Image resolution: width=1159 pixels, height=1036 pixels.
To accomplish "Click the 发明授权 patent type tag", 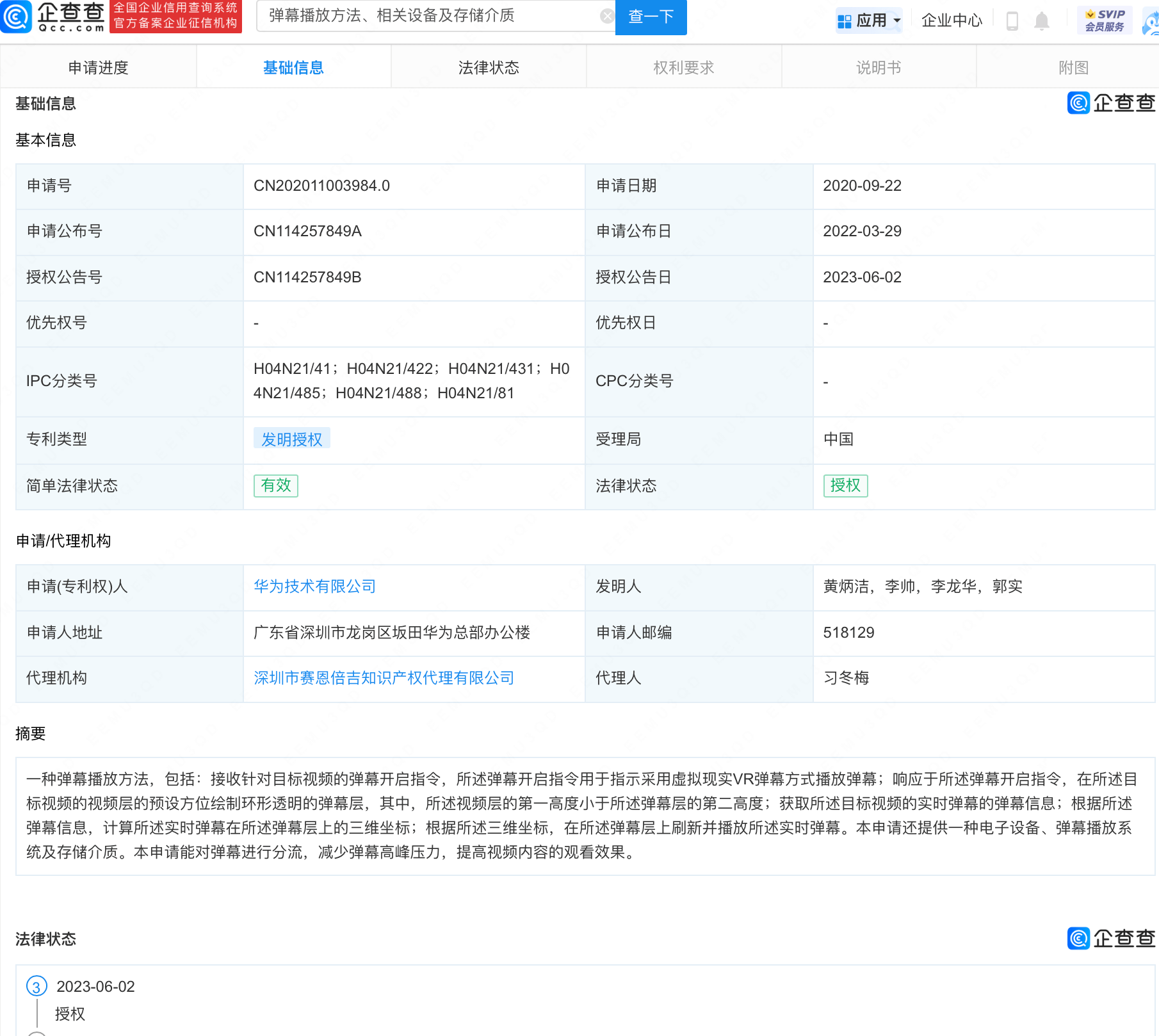I will (x=292, y=438).
